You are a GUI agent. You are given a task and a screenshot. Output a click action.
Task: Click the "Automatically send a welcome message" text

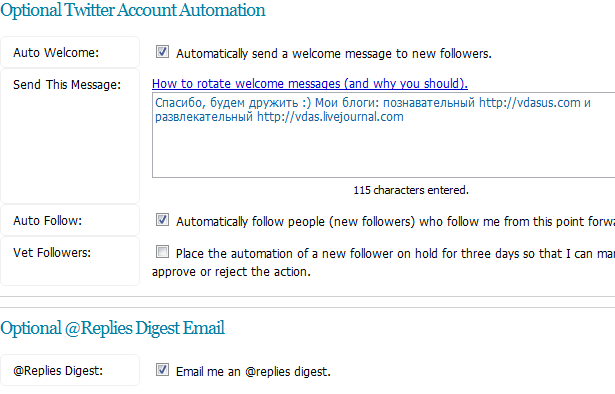(334, 53)
